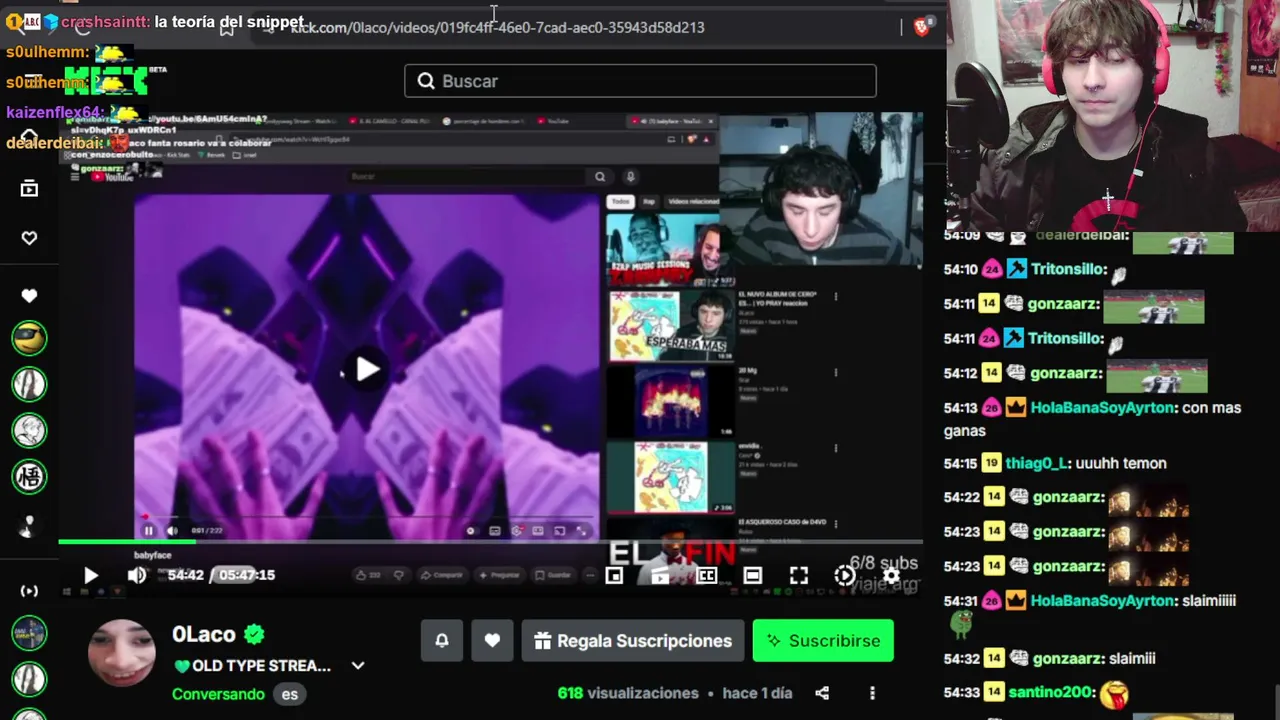
Task: Click the 19 sub badge beside thiag0_L
Action: [x=991, y=464]
